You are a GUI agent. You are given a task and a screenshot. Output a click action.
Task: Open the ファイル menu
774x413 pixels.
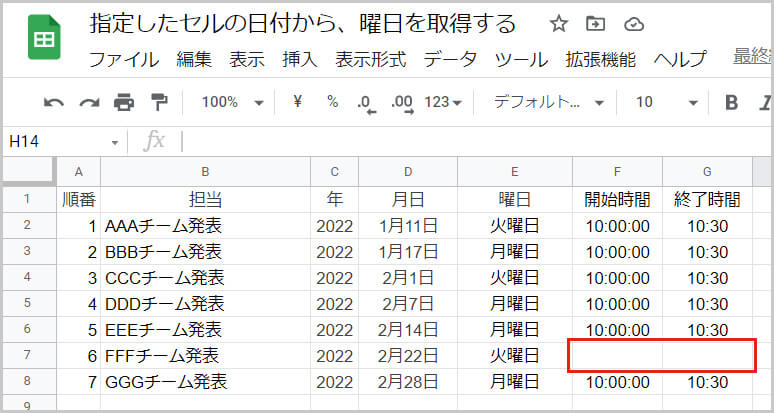click(x=124, y=60)
